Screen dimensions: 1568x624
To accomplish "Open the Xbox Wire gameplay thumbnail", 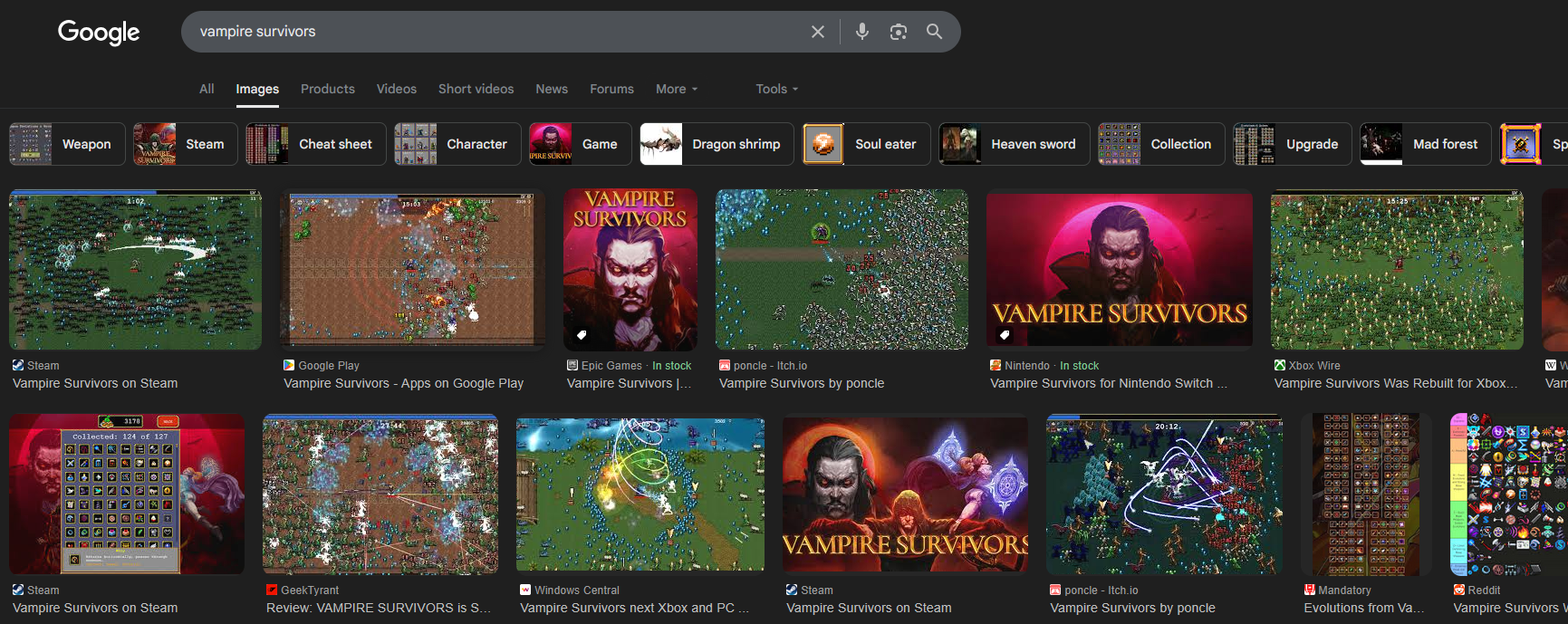I will point(1397,270).
